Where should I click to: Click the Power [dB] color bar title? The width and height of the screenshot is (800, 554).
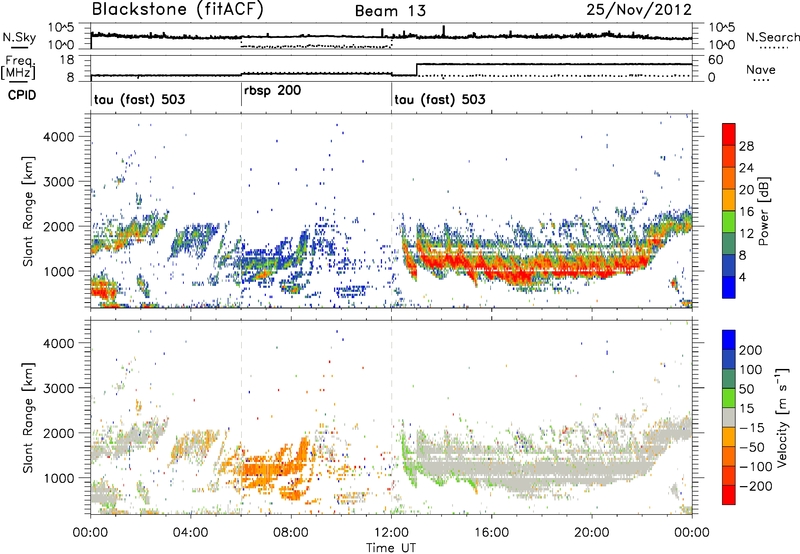click(764, 211)
